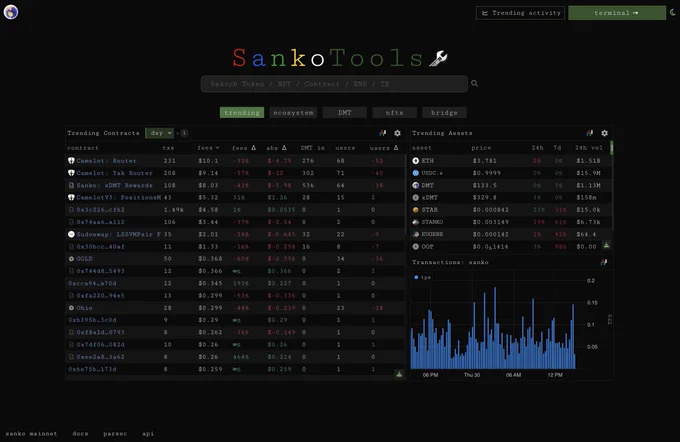
Task: Expand the day timeframe dropdown
Action: pyautogui.click(x=159, y=133)
